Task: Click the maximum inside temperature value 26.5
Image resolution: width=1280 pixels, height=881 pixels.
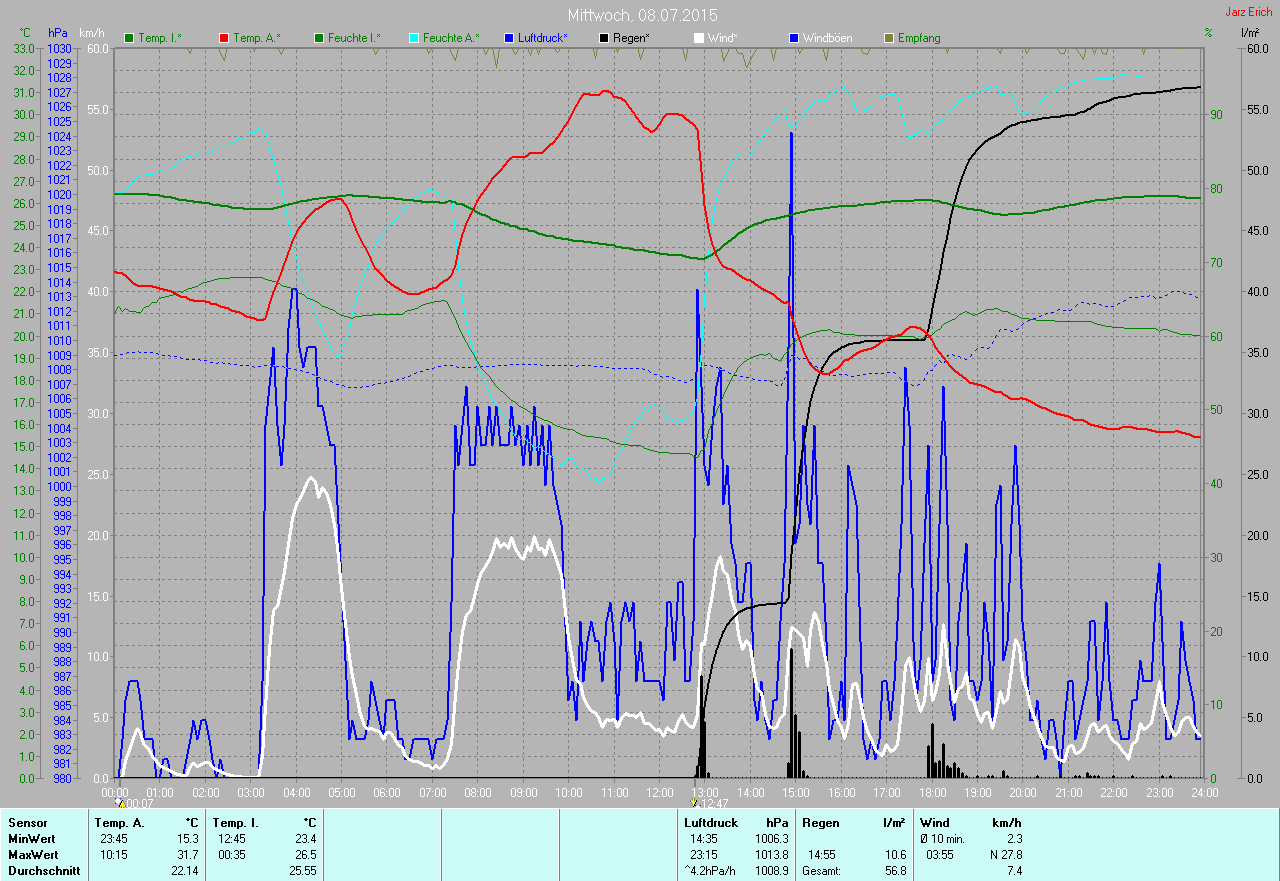Action: coord(305,855)
